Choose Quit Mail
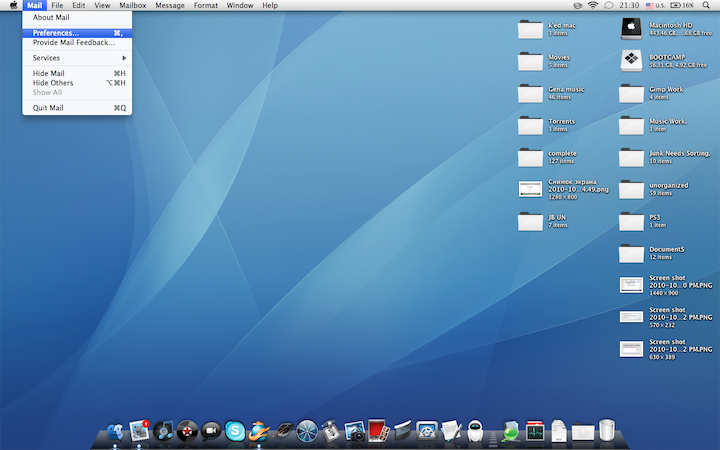Viewport: 720px width, 450px height. 77,108
